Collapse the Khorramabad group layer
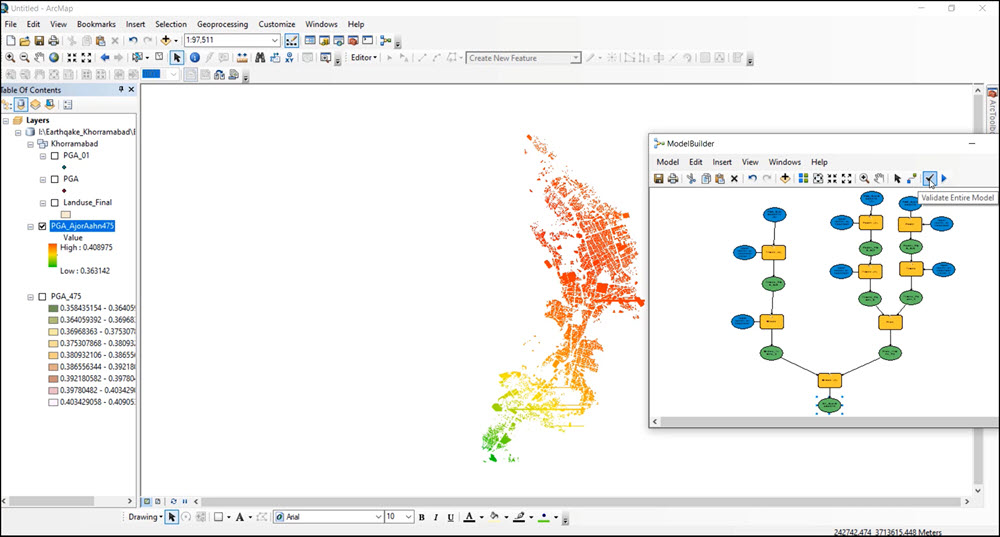 31,144
